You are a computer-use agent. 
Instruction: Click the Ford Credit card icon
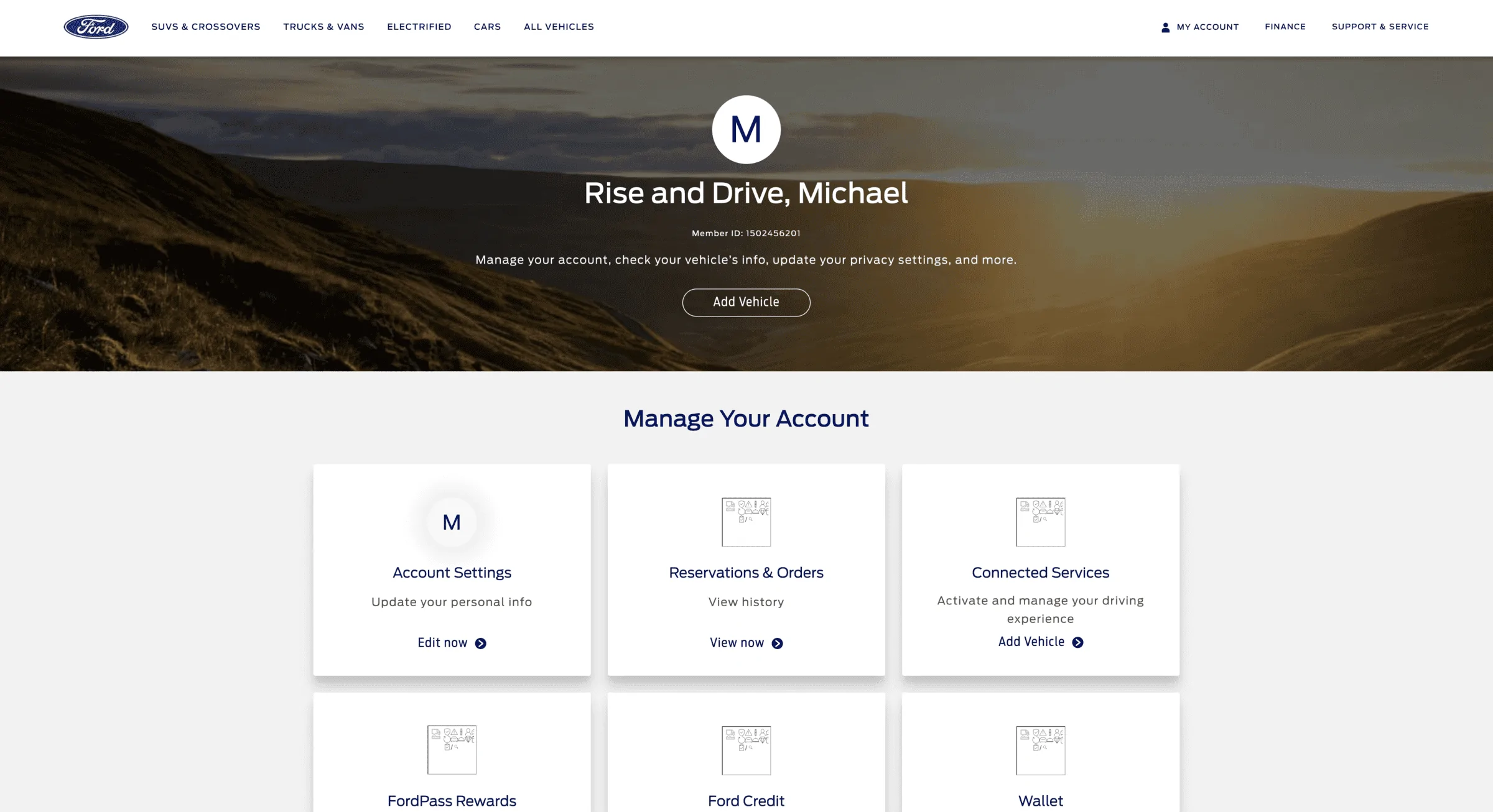tap(746, 750)
